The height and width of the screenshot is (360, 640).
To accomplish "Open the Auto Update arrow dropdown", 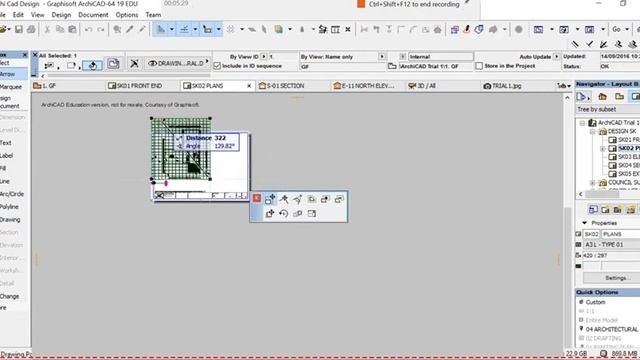I will tap(556, 57).
